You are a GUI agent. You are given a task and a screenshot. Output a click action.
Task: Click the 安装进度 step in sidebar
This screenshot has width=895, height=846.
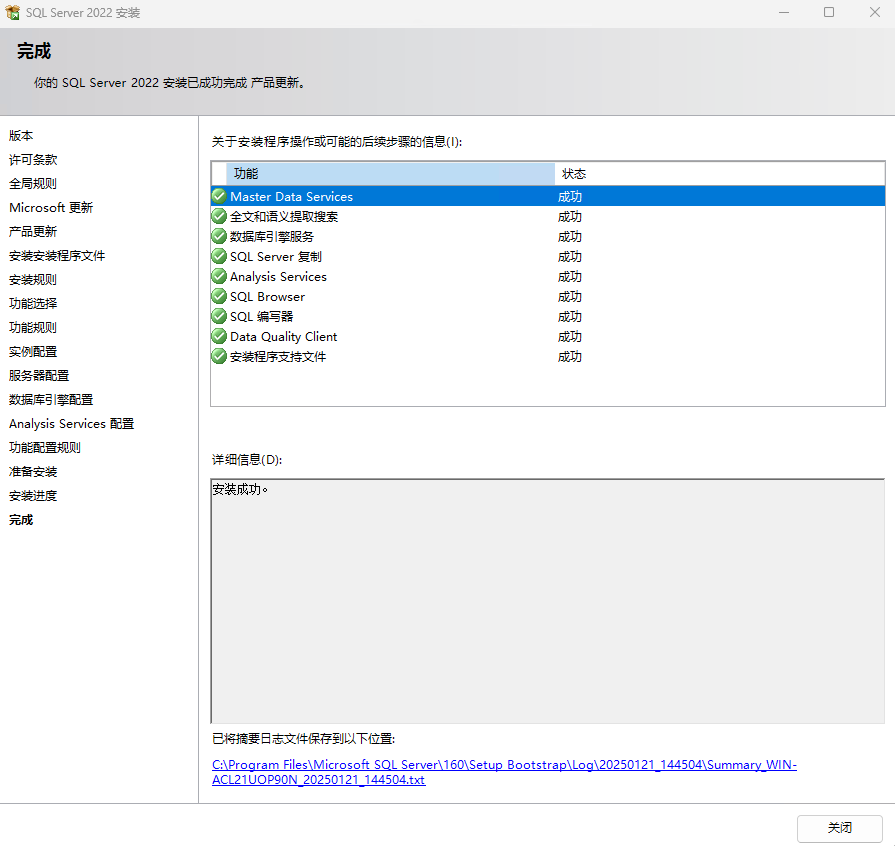point(33,495)
